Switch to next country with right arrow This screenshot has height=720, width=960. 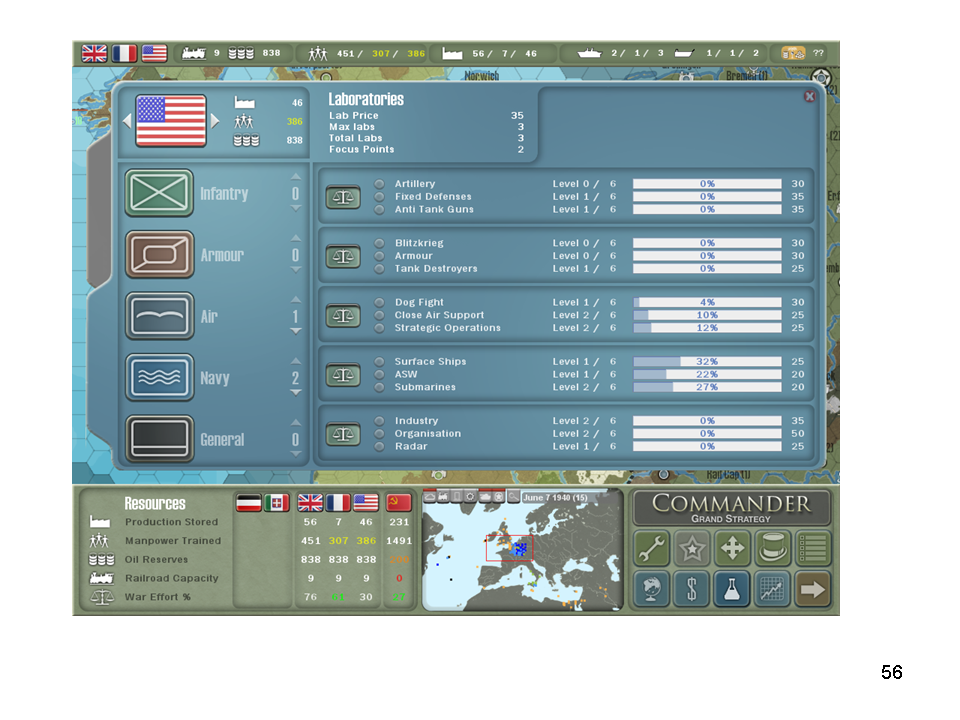click(x=215, y=120)
